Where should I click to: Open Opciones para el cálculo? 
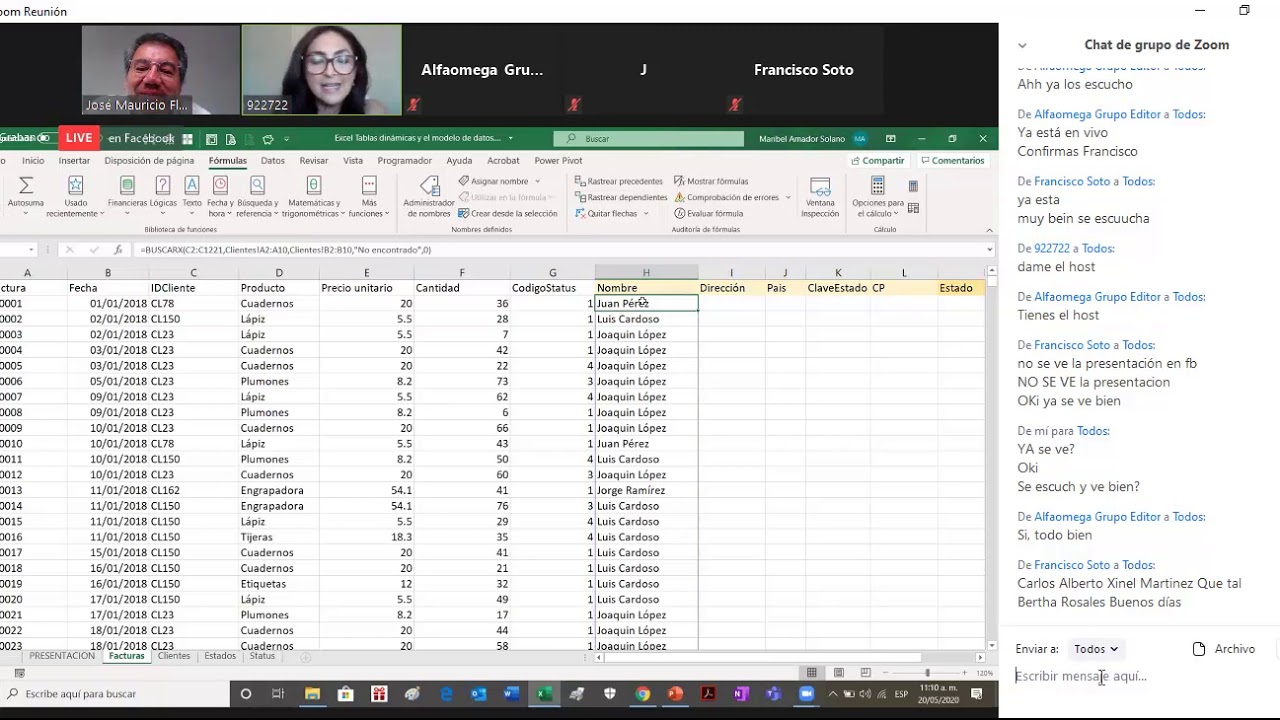click(x=877, y=196)
